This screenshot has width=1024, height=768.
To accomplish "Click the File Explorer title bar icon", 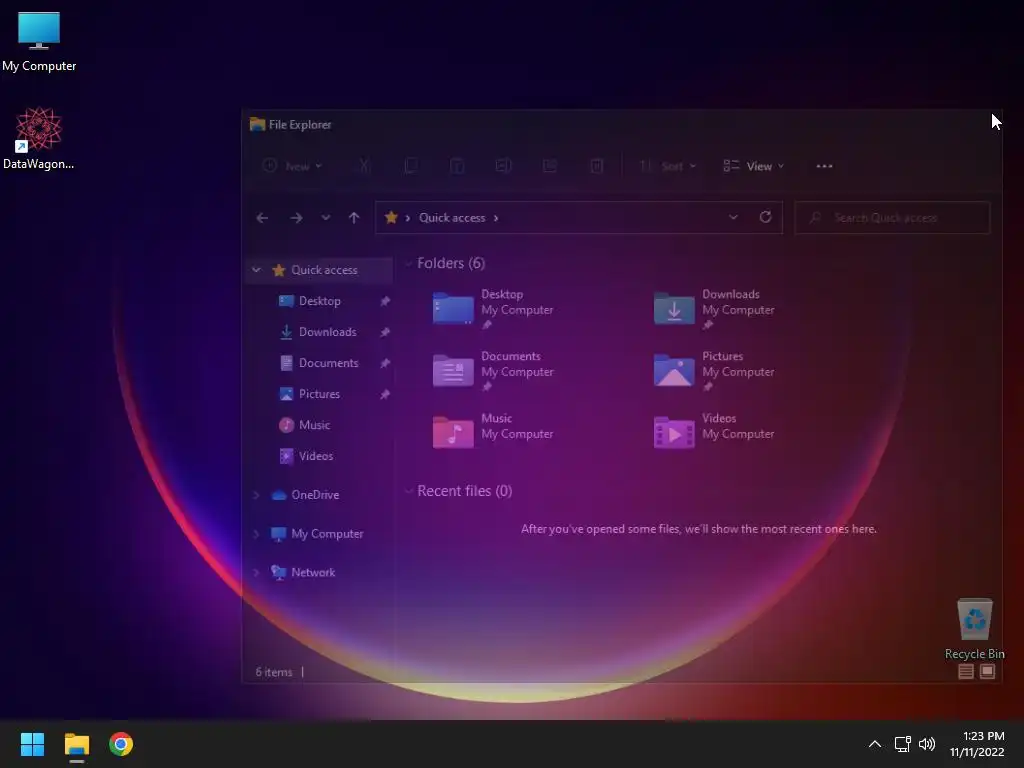I will [x=257, y=124].
